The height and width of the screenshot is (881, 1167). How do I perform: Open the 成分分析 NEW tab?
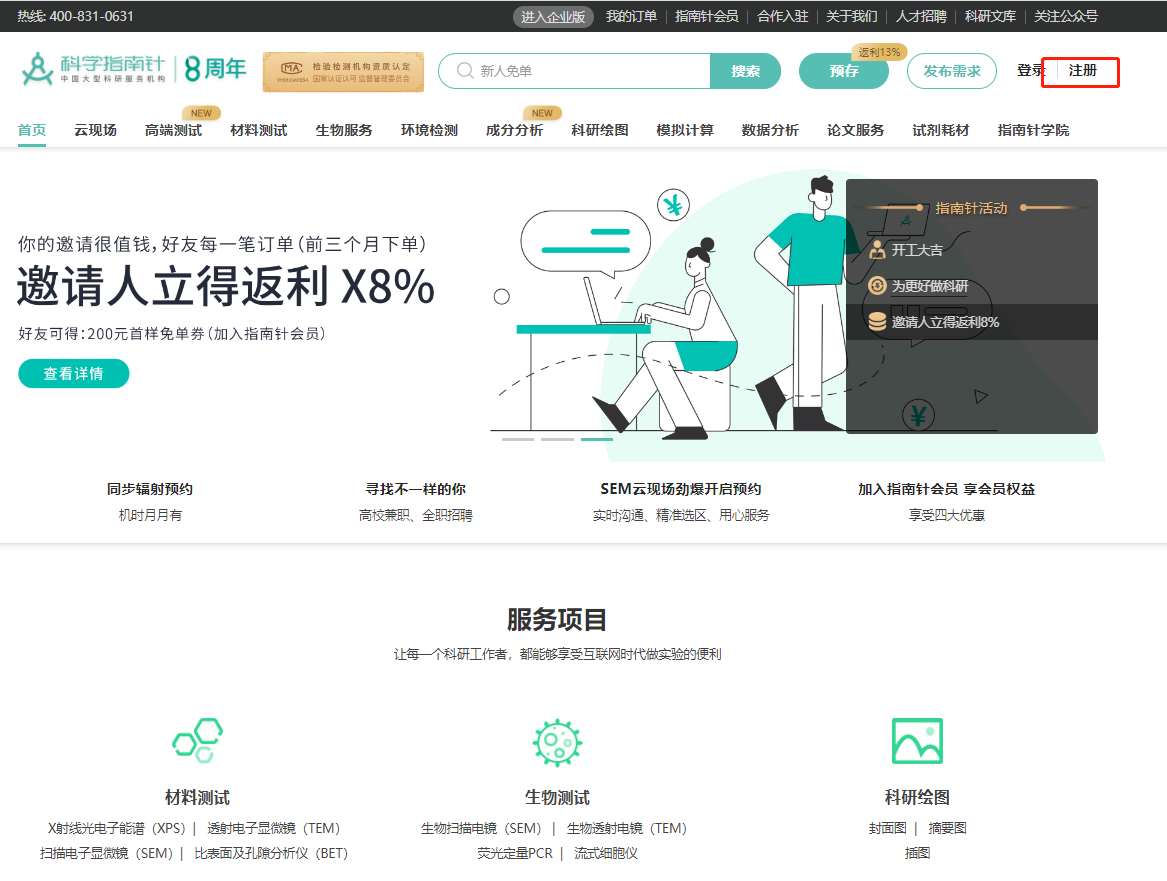coord(513,129)
